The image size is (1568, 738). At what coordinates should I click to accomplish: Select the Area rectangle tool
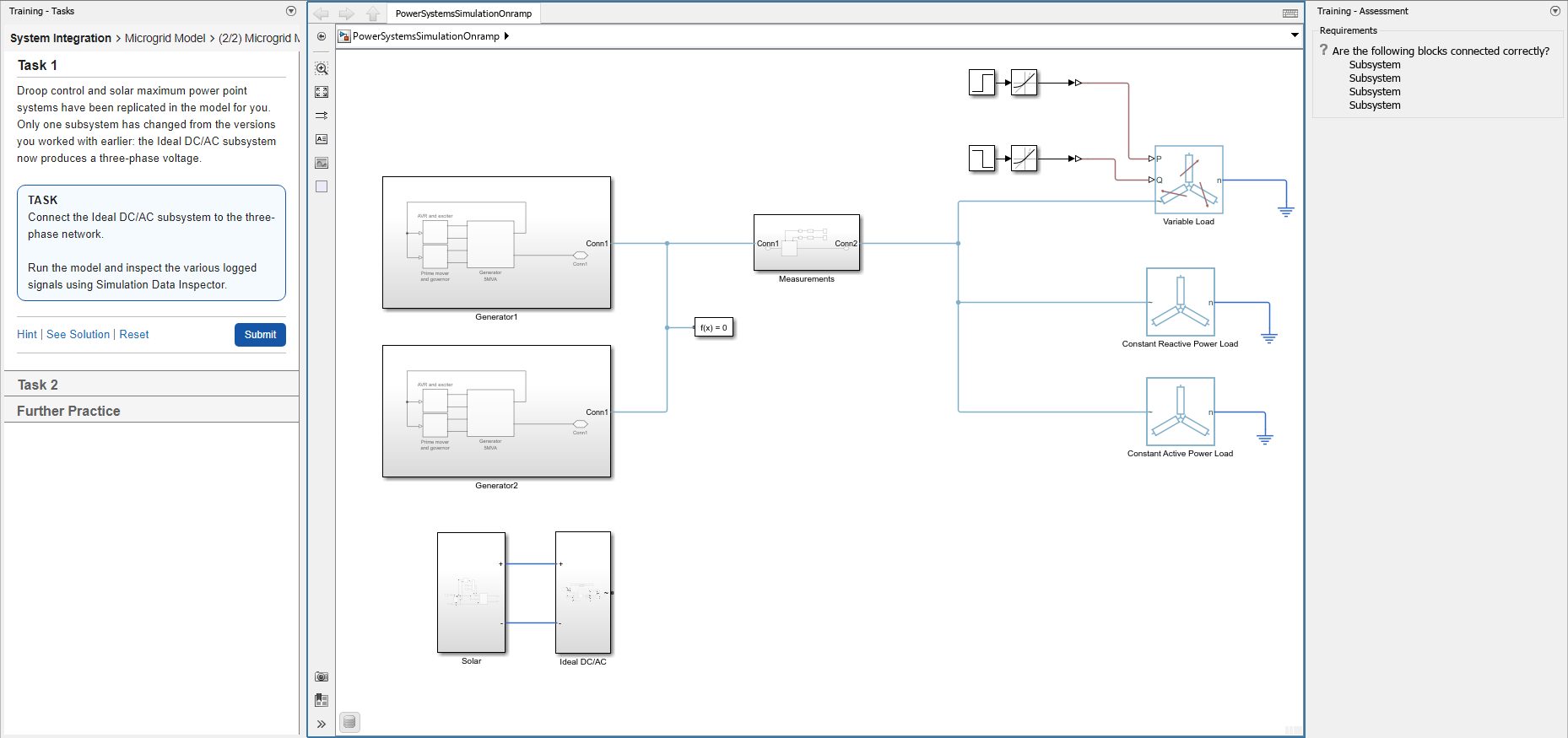coord(322,186)
